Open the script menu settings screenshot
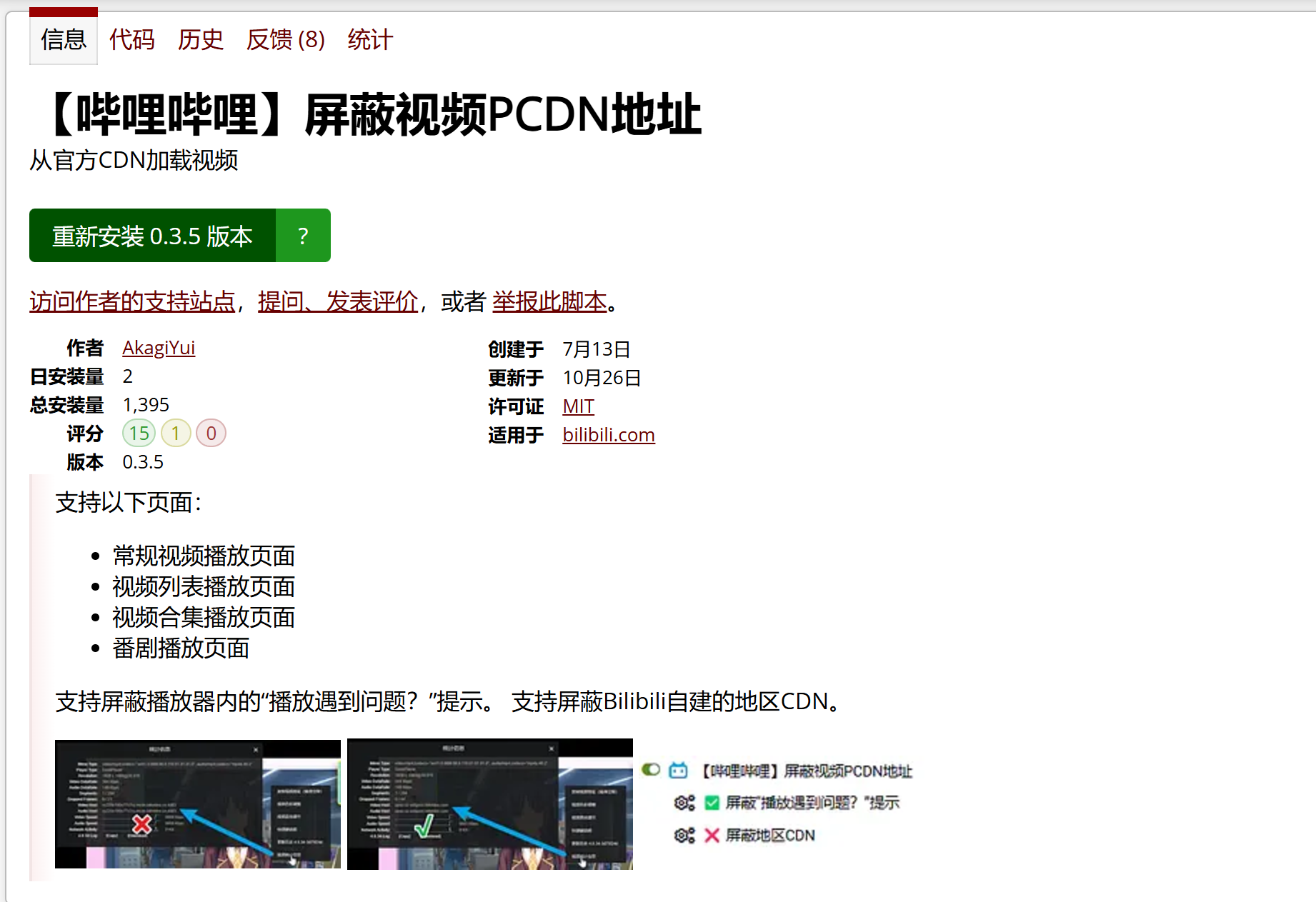This screenshot has height=902, width=1316. [777, 803]
